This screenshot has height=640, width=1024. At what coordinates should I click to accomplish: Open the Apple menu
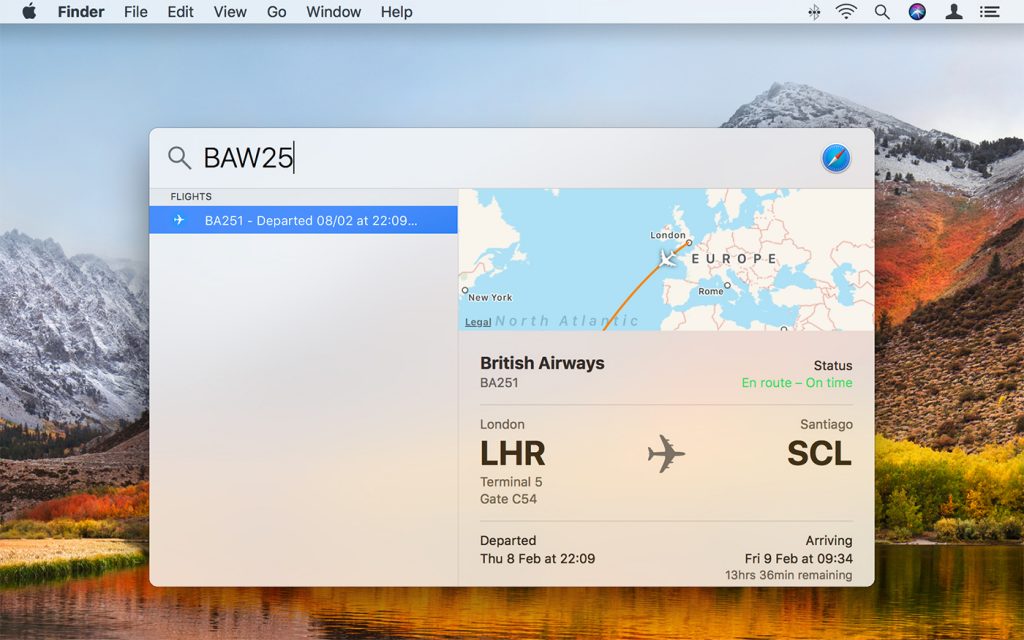(x=29, y=12)
